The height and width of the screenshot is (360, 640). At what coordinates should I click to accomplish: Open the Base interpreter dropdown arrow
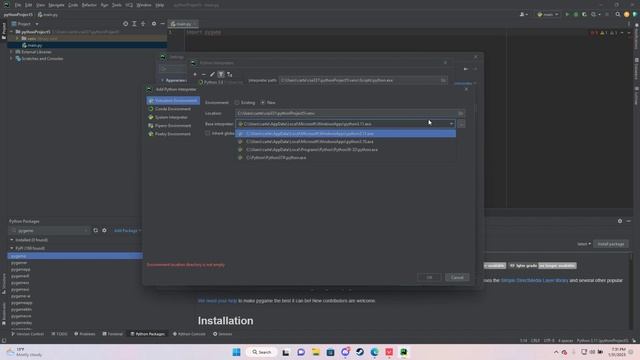pos(451,124)
